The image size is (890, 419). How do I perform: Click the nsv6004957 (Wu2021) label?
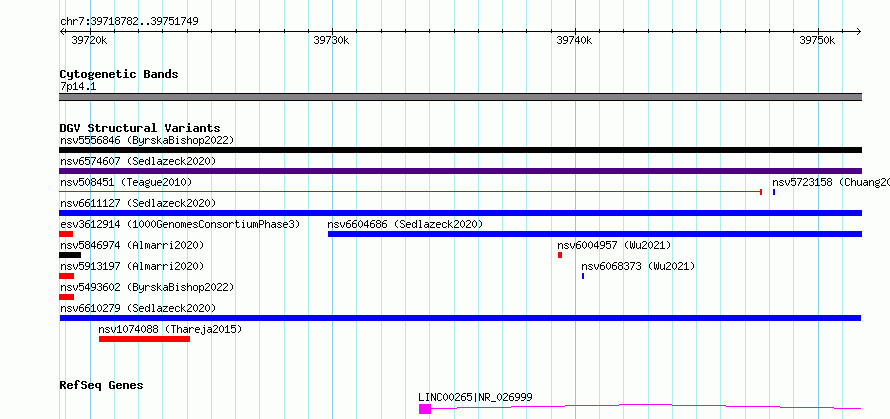614,245
